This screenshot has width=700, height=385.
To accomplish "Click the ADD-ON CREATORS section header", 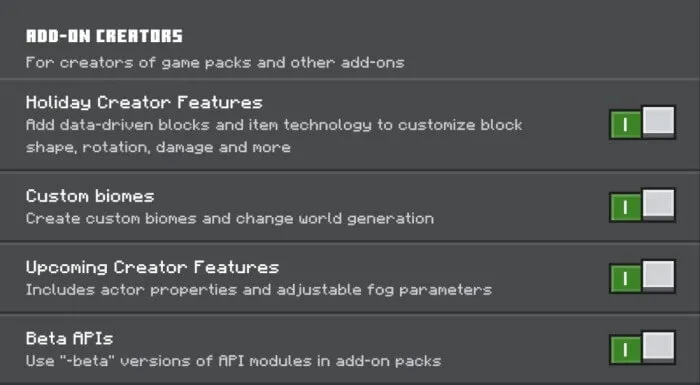I will [104, 36].
